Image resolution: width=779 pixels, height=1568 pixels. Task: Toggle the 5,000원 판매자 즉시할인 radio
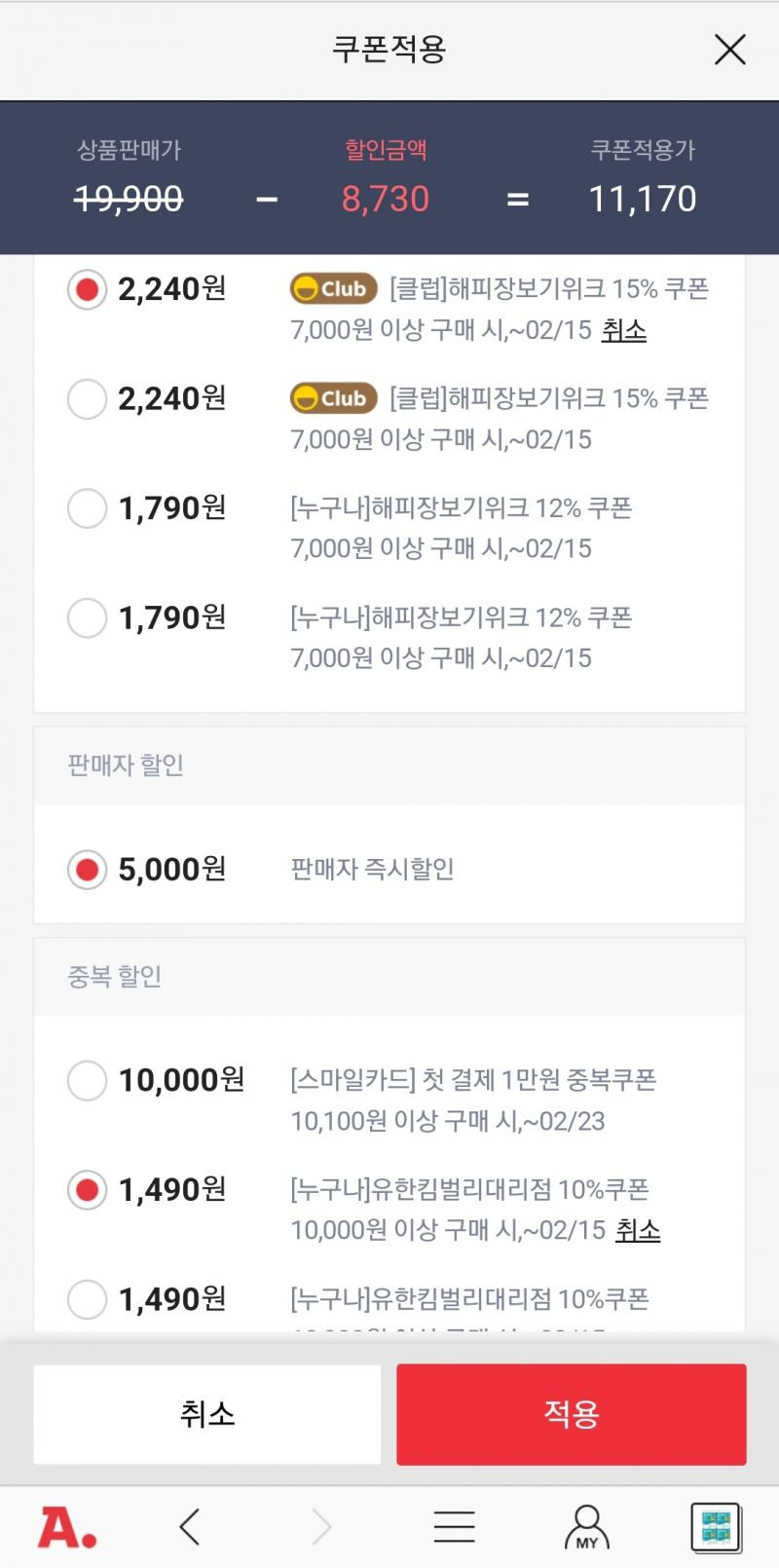(87, 869)
